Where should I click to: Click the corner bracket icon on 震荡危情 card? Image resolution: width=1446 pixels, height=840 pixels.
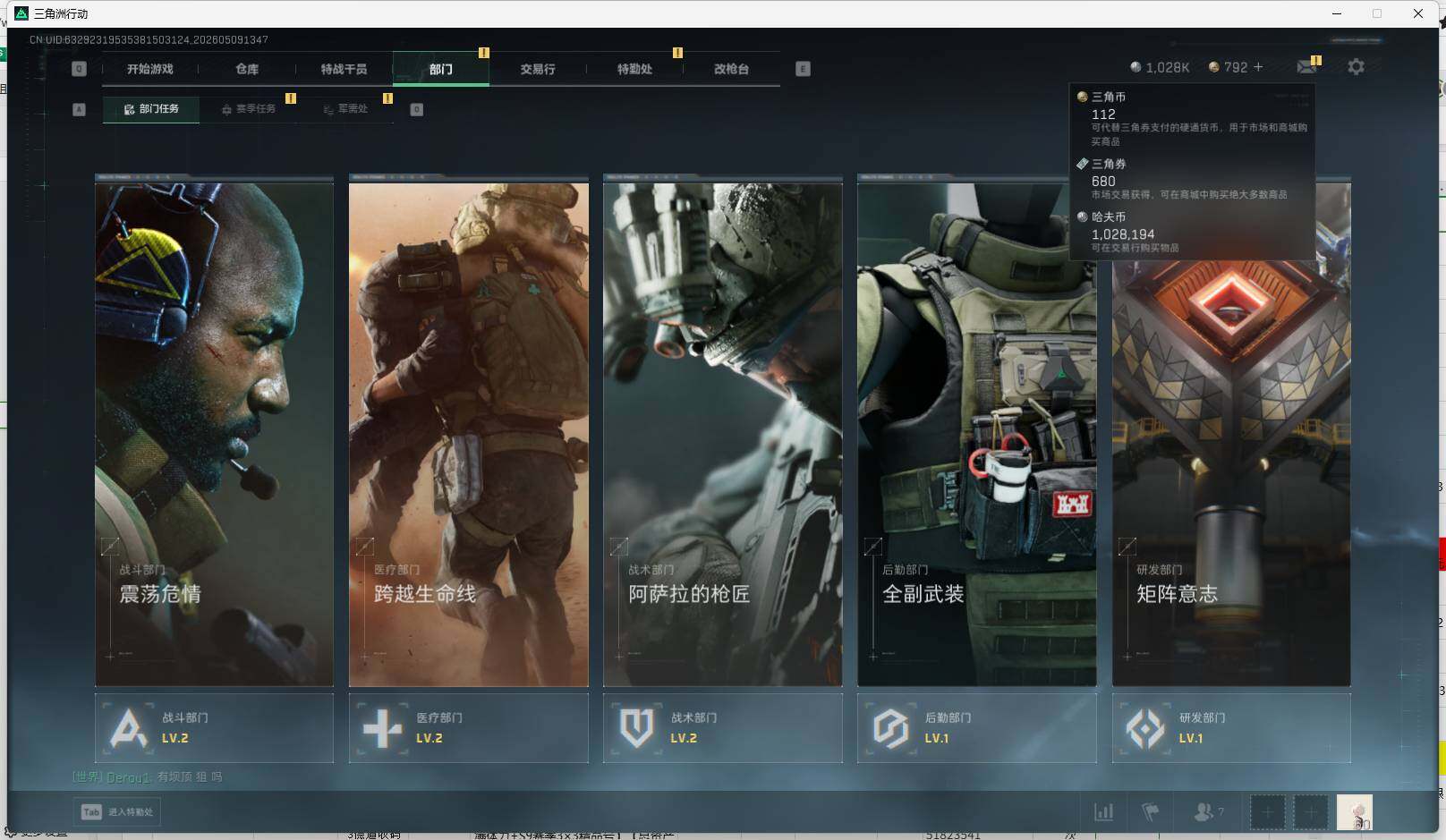tap(110, 546)
